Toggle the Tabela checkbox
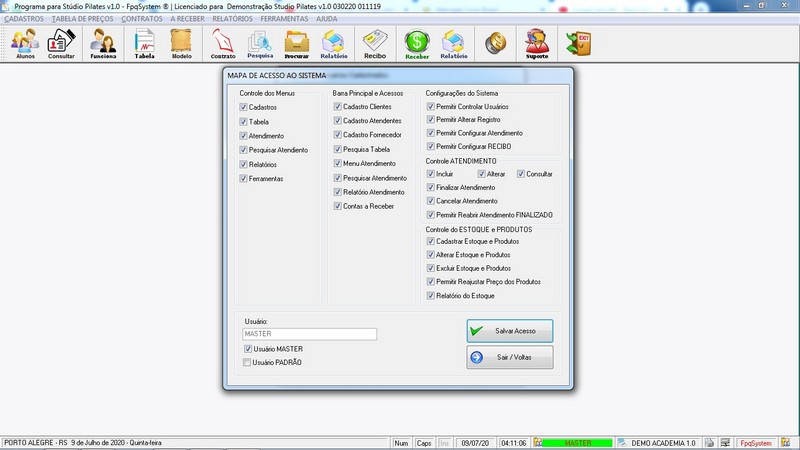The width and height of the screenshot is (800, 450). 243,121
